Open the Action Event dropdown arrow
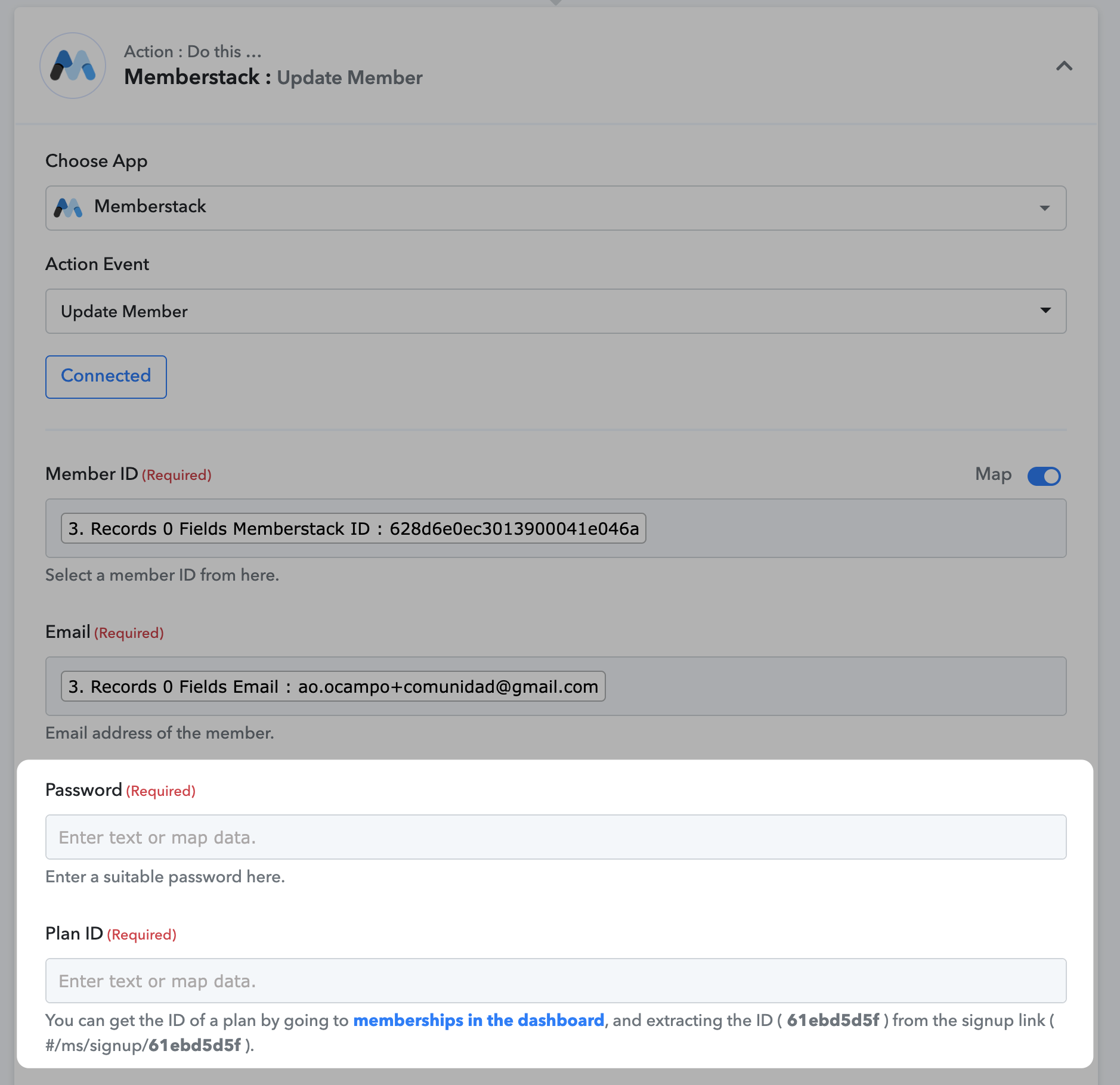The image size is (1120, 1085). point(1045,311)
